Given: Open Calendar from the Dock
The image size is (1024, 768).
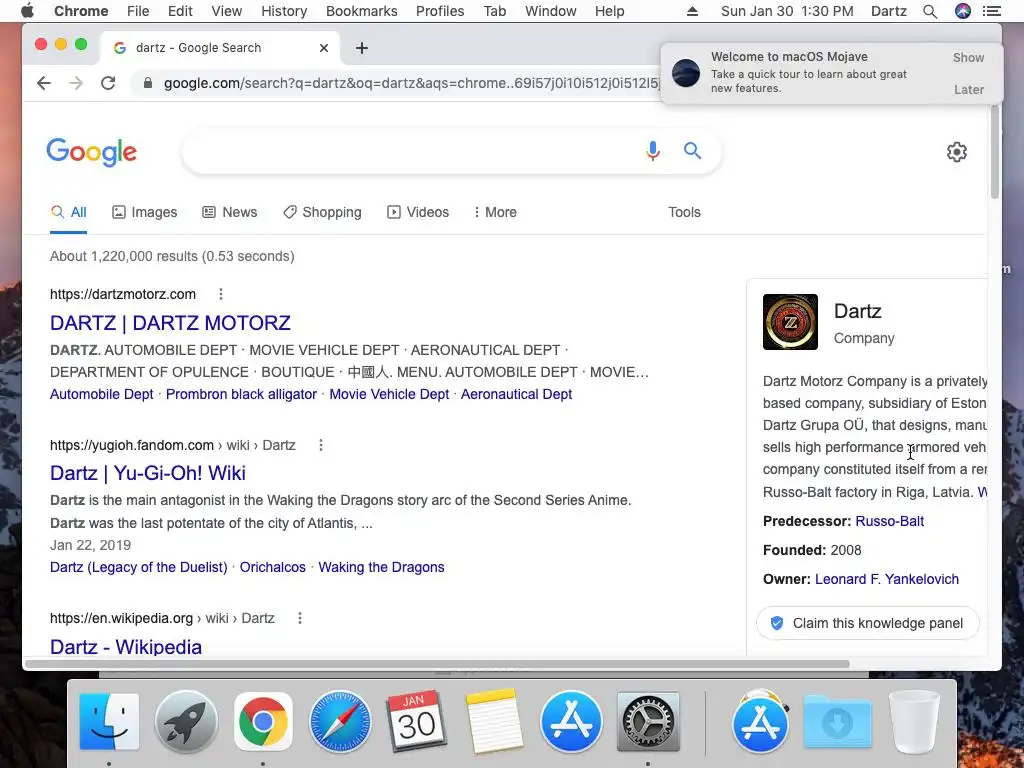Looking at the screenshot, I should click(417, 722).
